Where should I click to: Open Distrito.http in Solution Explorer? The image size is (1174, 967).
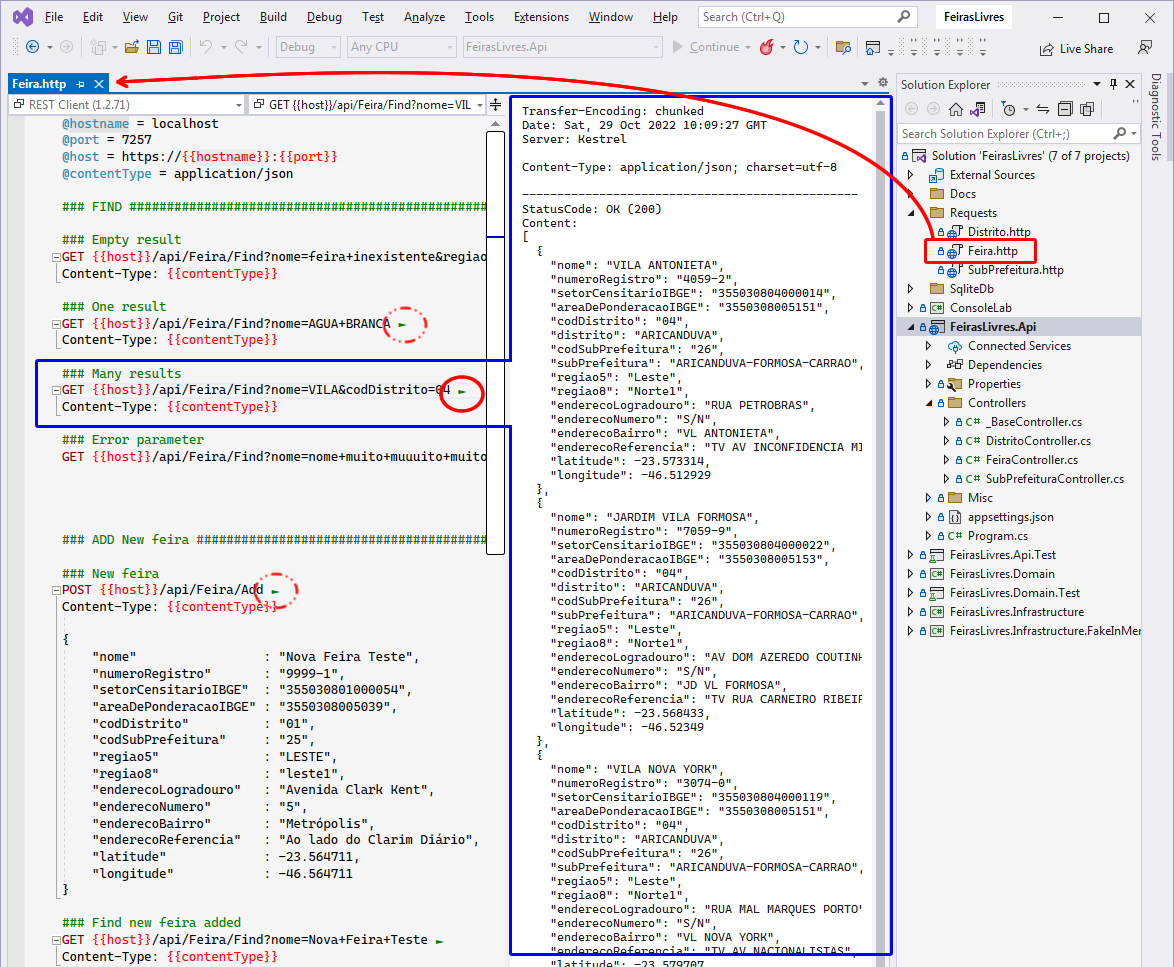999,232
